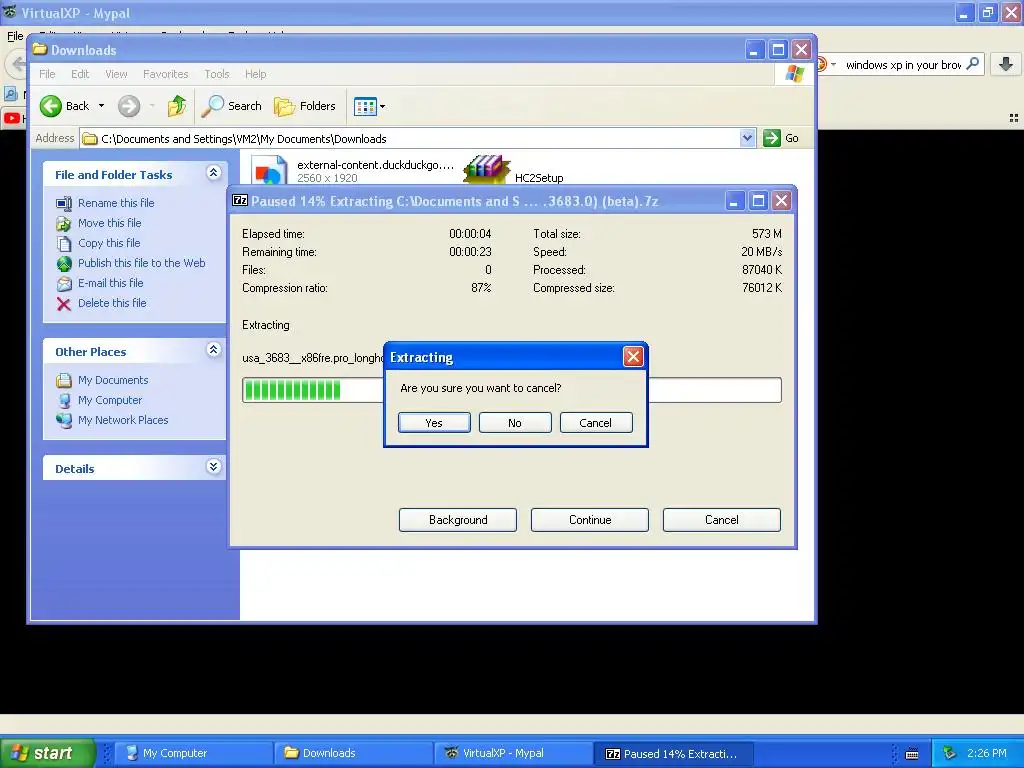Image resolution: width=1024 pixels, height=768 pixels.
Task: Open the Search pane in Downloads
Action: click(231, 106)
